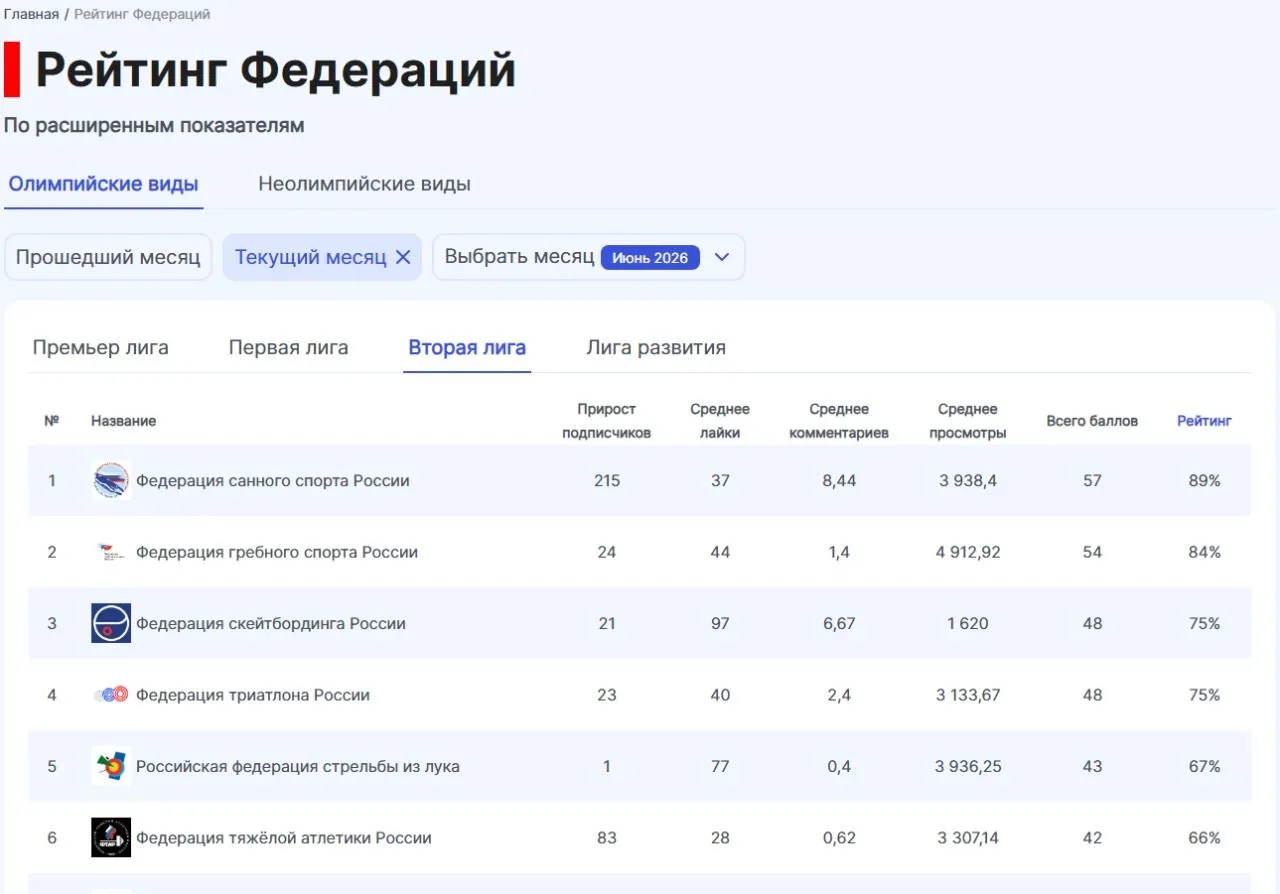
Task: Click total points value 57
Action: (x=1092, y=481)
